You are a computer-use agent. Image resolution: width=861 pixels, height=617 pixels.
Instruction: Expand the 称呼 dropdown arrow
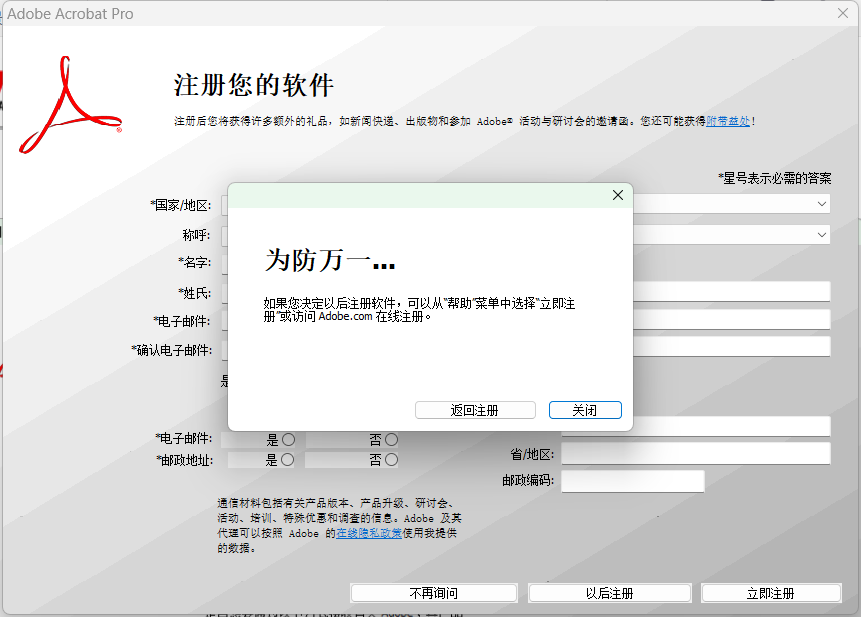click(821, 235)
